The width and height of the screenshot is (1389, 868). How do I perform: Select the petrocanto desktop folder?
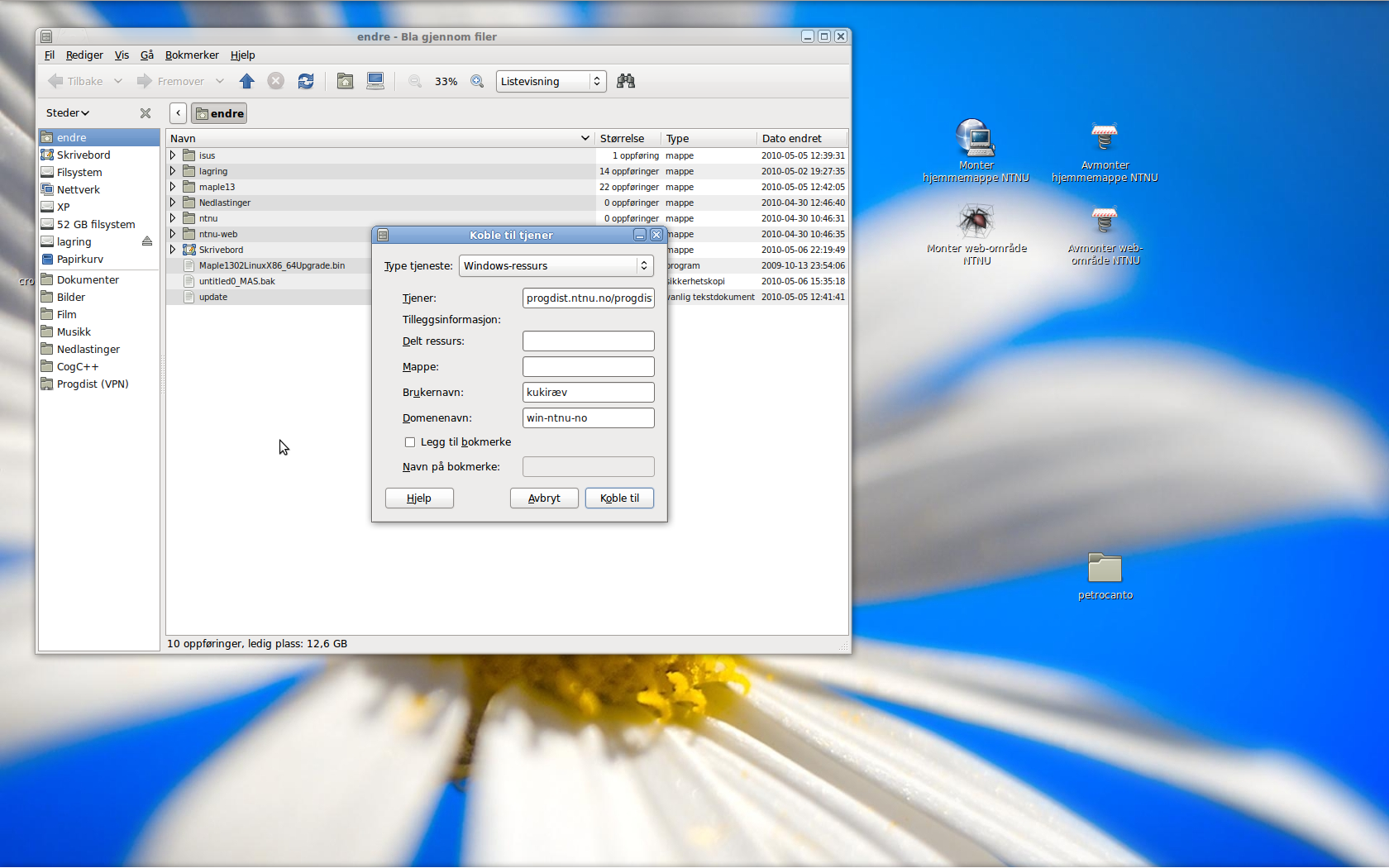click(1105, 576)
